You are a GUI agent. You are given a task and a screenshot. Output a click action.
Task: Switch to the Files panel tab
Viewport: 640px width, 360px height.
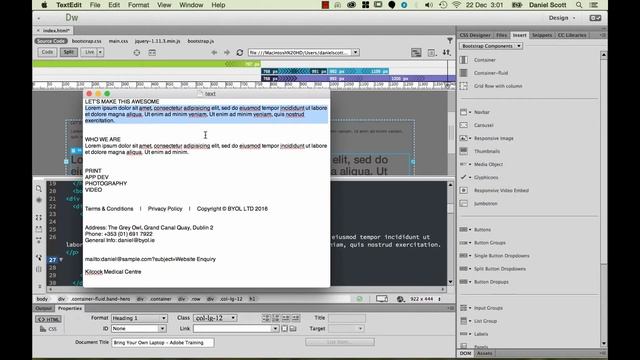(x=501, y=36)
